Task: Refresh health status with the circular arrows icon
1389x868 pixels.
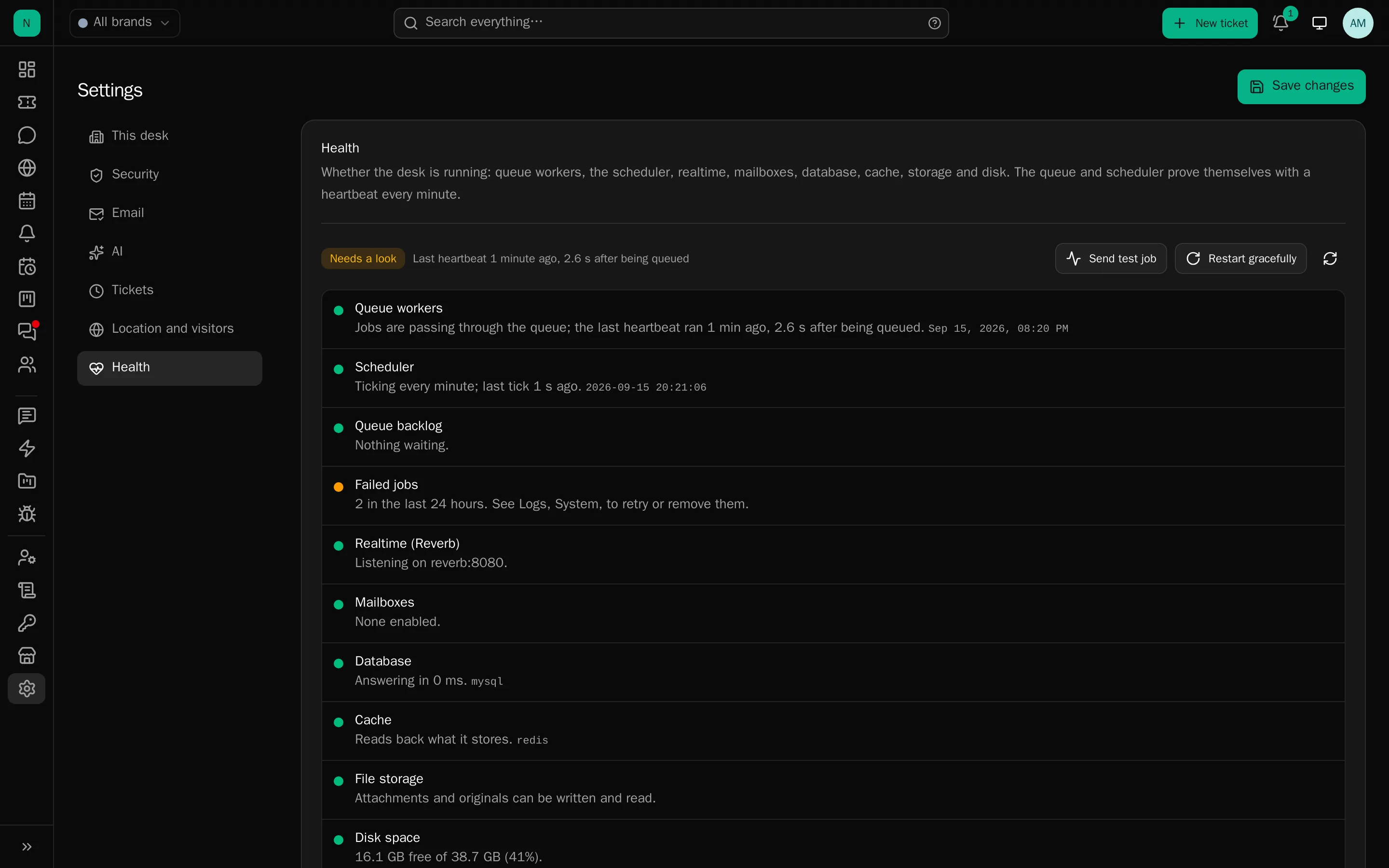Action: (1330, 259)
